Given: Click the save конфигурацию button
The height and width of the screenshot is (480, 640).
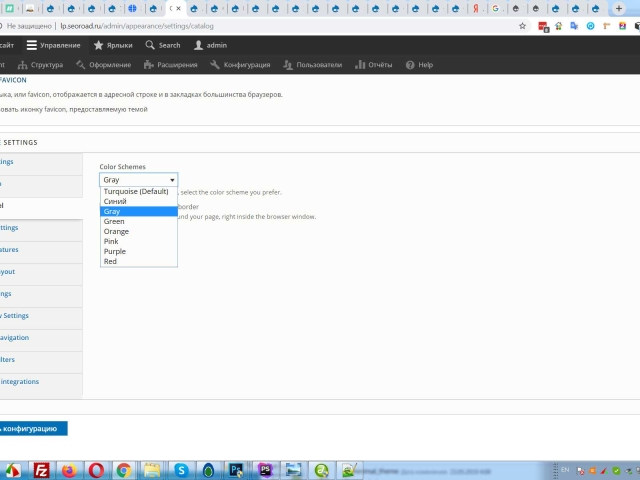Looking at the screenshot, I should (33, 428).
